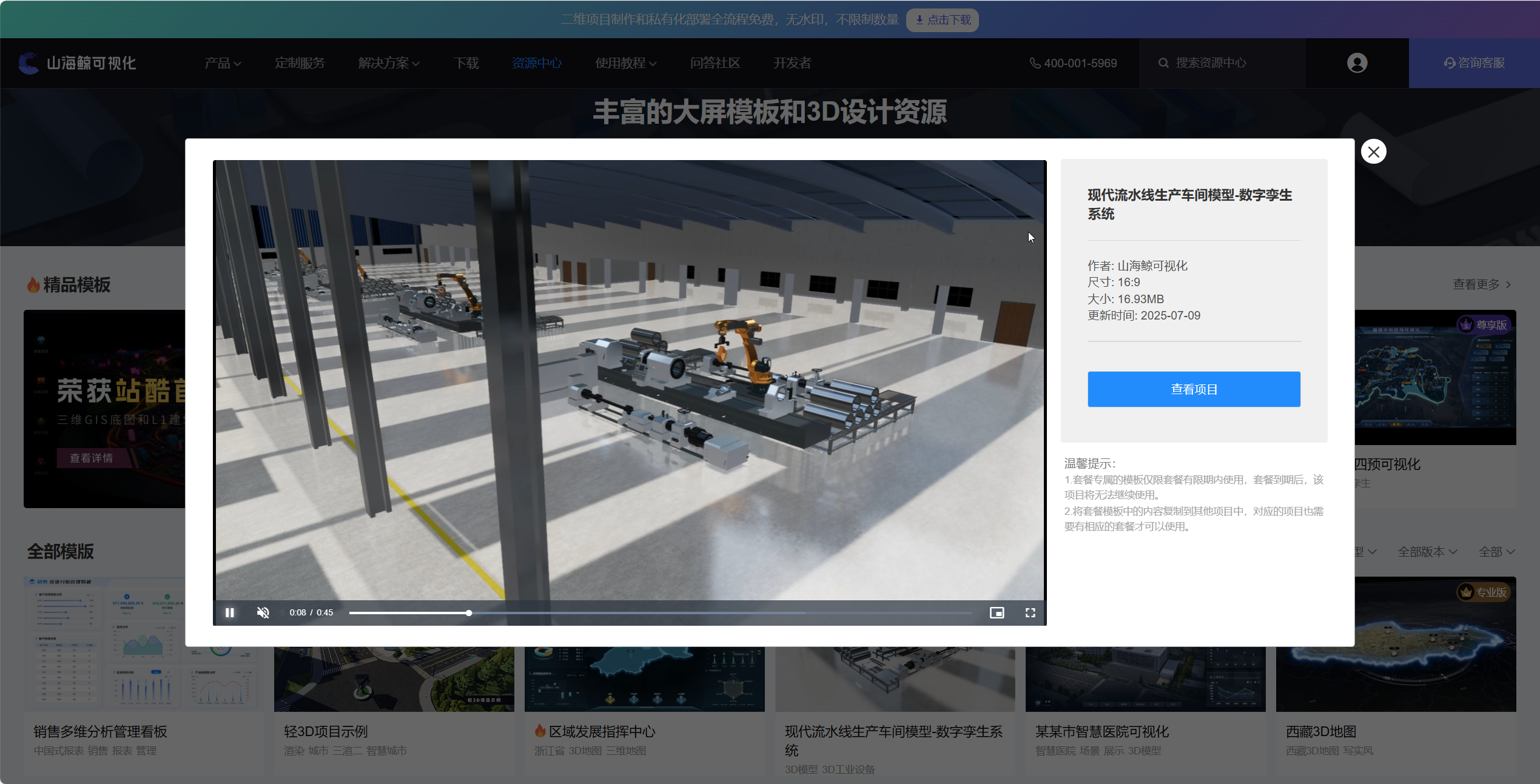The width and height of the screenshot is (1540, 784).
Task: Open the 问答社区 menu item
Action: click(x=715, y=63)
